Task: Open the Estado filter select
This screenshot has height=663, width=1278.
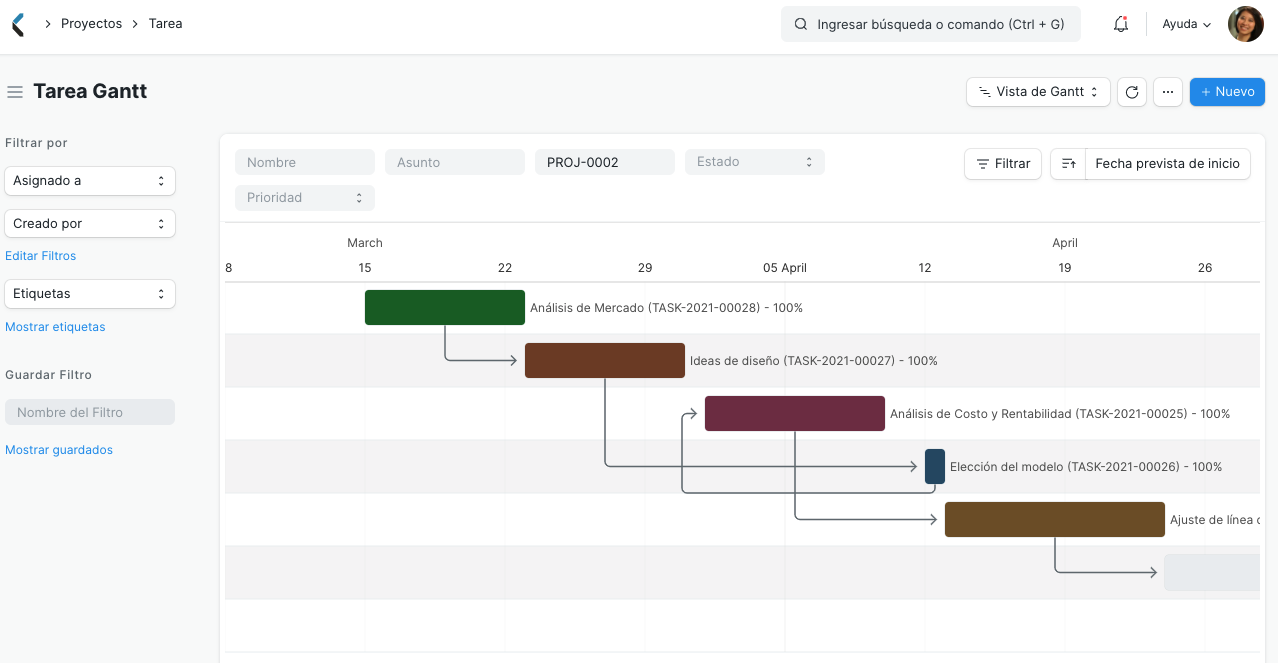Action: (x=755, y=162)
